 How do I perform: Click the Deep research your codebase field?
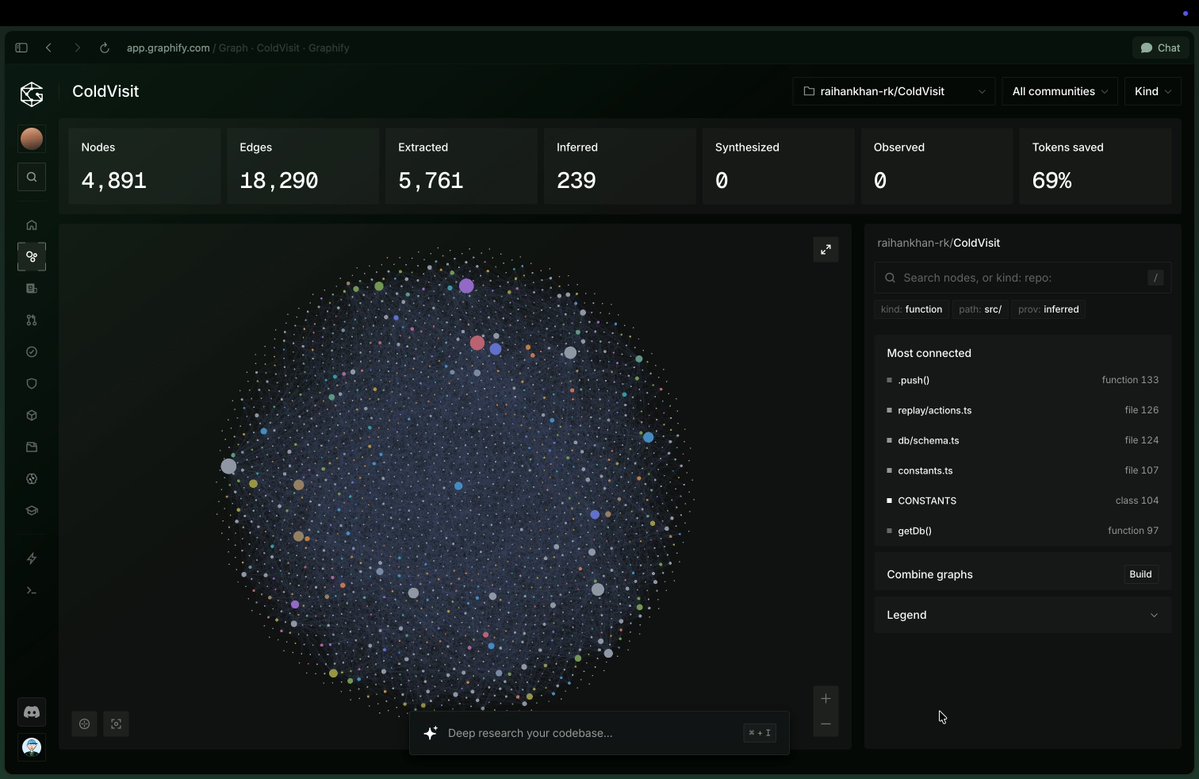click(x=599, y=732)
